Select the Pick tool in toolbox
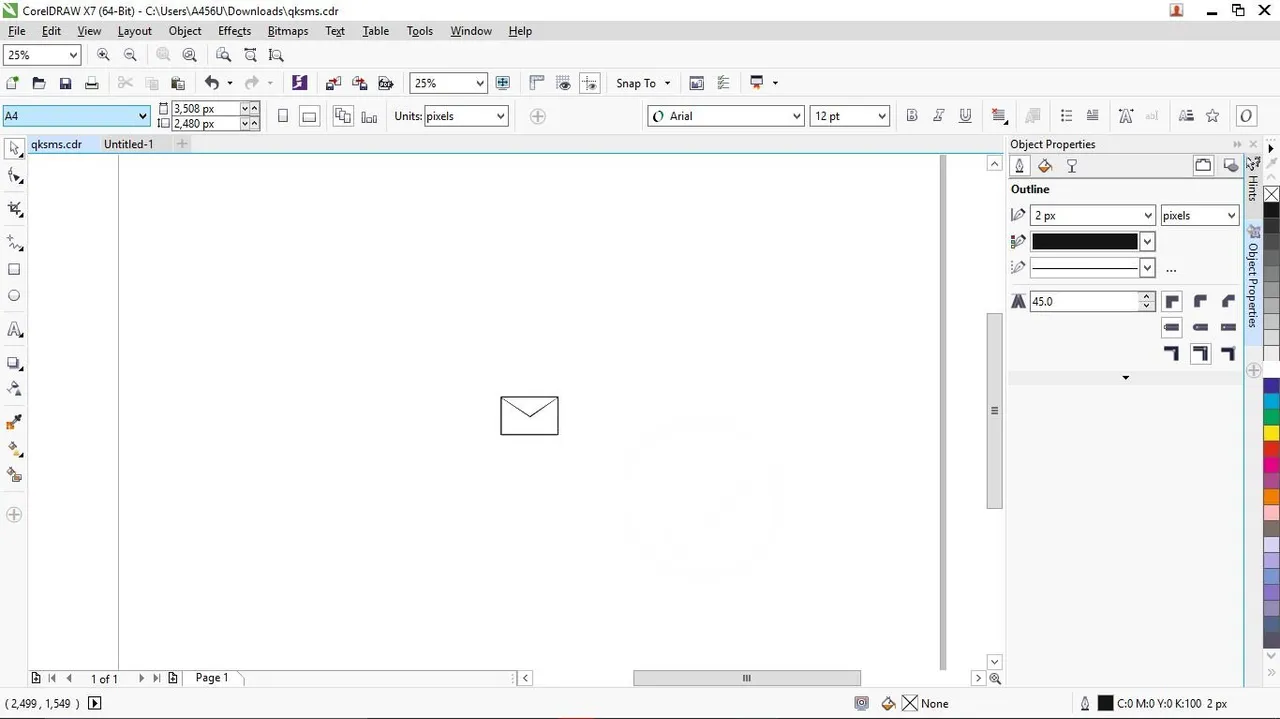This screenshot has width=1280, height=719. tap(14, 149)
